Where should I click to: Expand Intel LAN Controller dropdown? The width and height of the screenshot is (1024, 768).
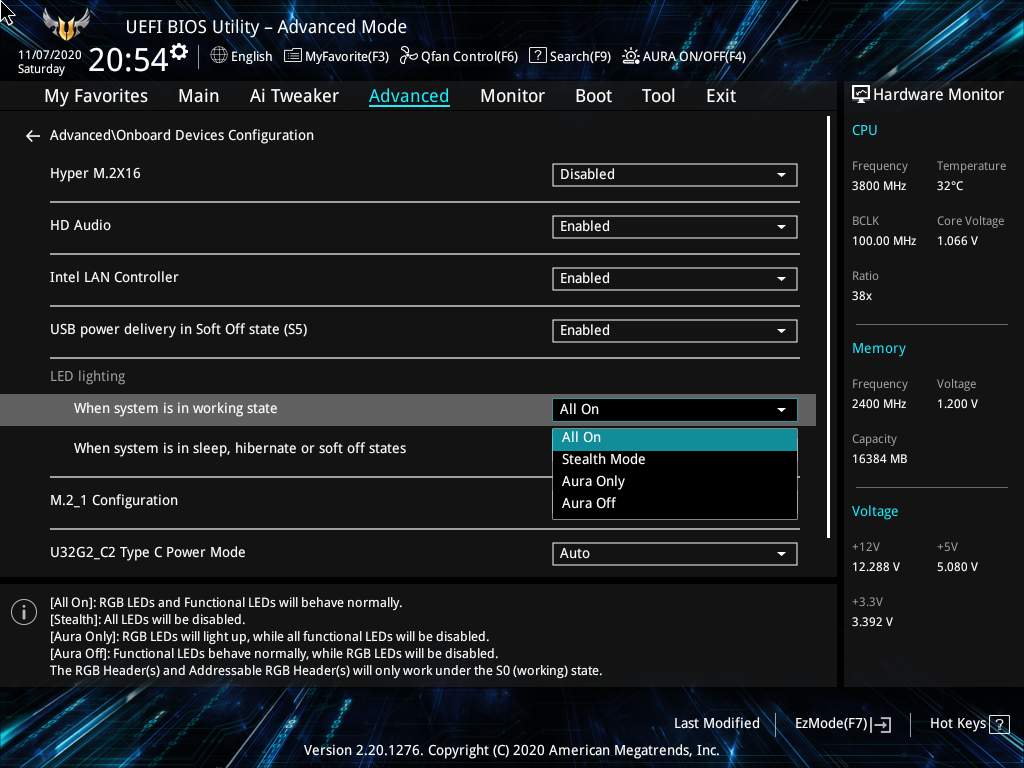tap(674, 278)
